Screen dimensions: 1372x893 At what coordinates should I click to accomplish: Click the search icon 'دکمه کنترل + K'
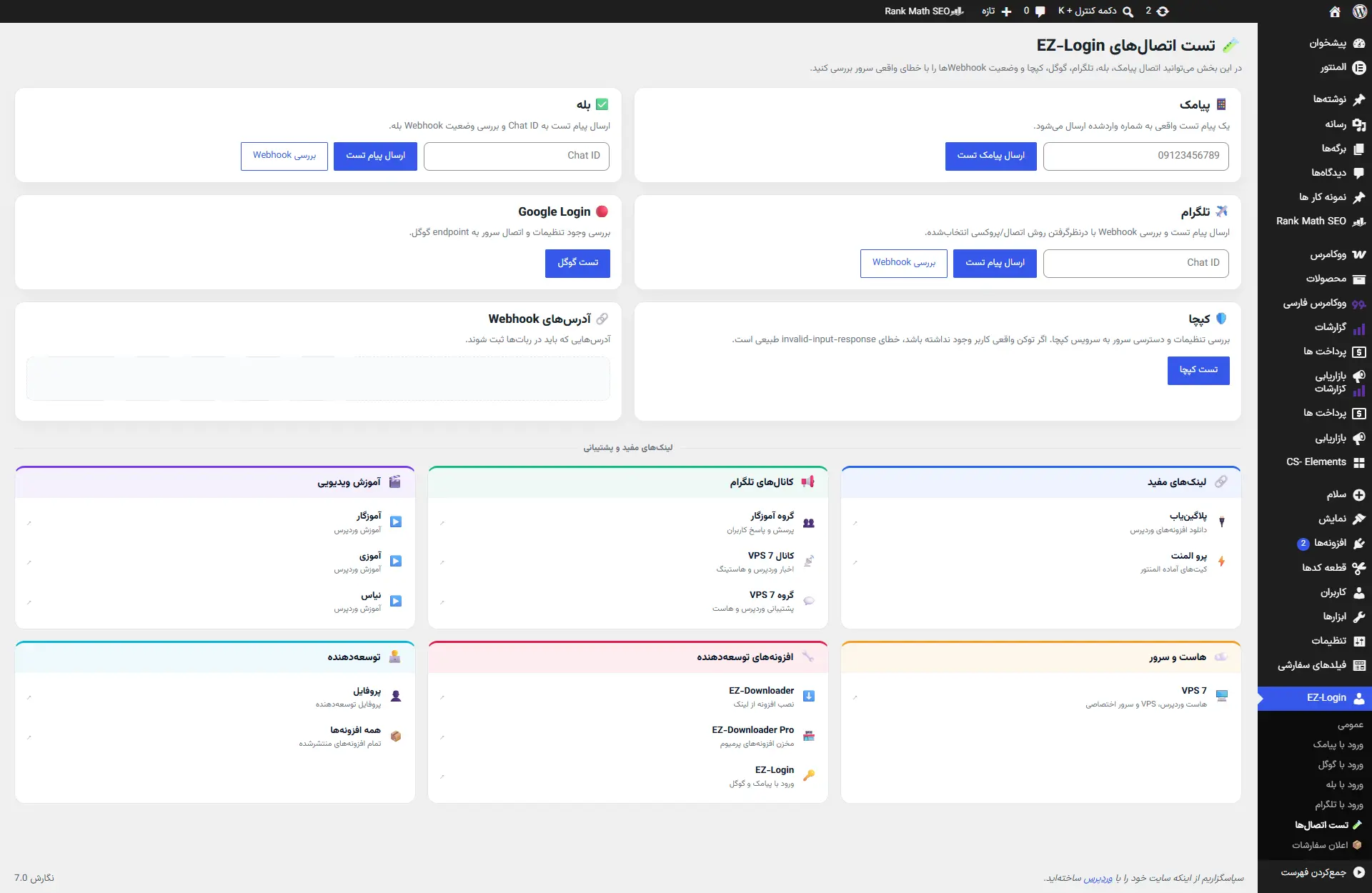point(1128,11)
